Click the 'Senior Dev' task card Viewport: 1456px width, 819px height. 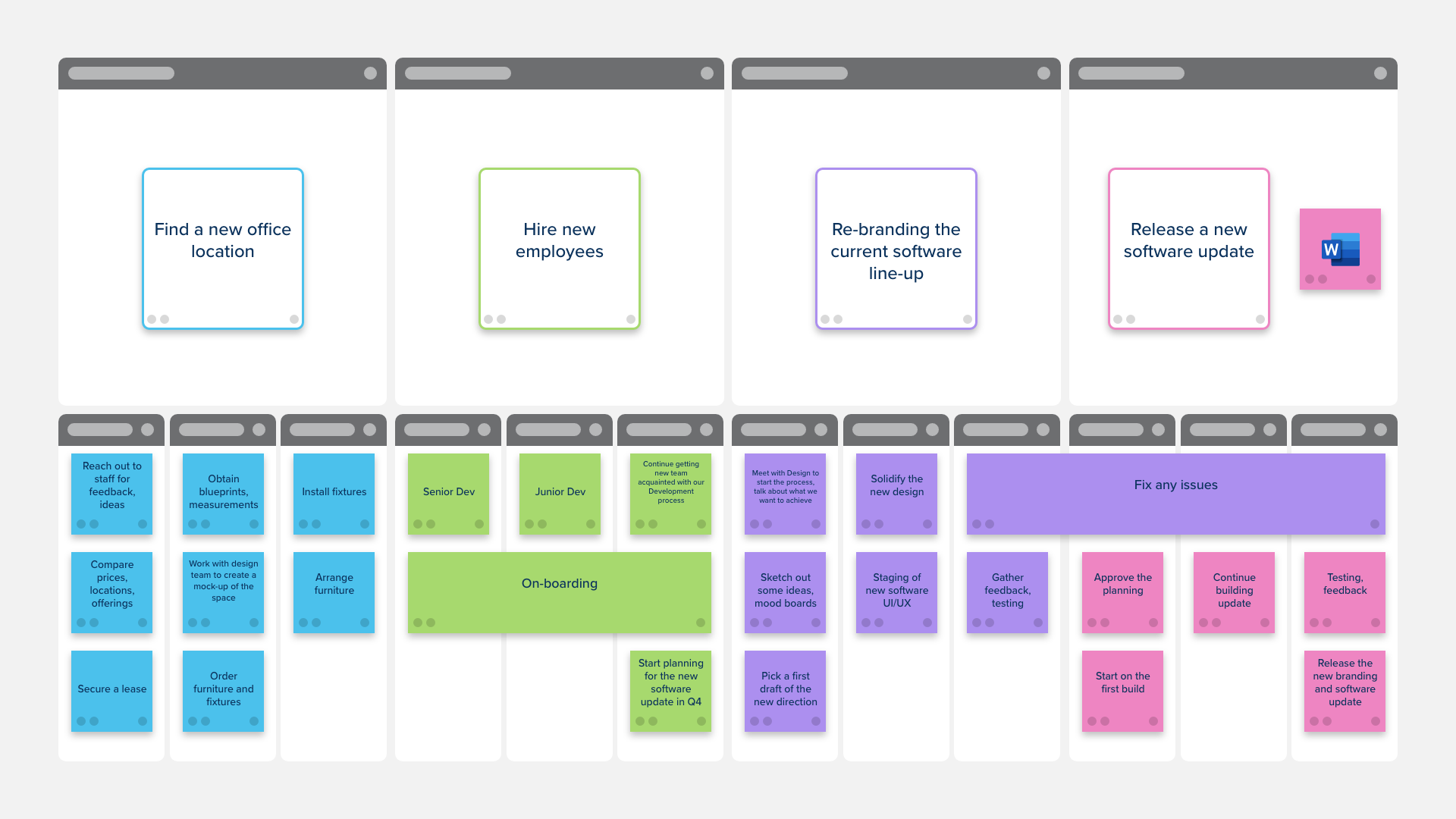tap(448, 490)
